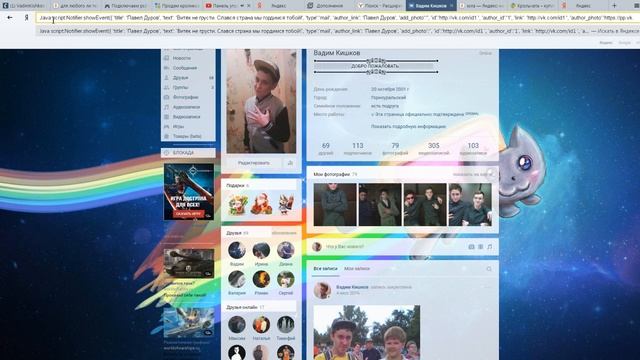The image size is (640, 360).
Task: Click the Редактировать button under profile photo
Action: point(253,163)
